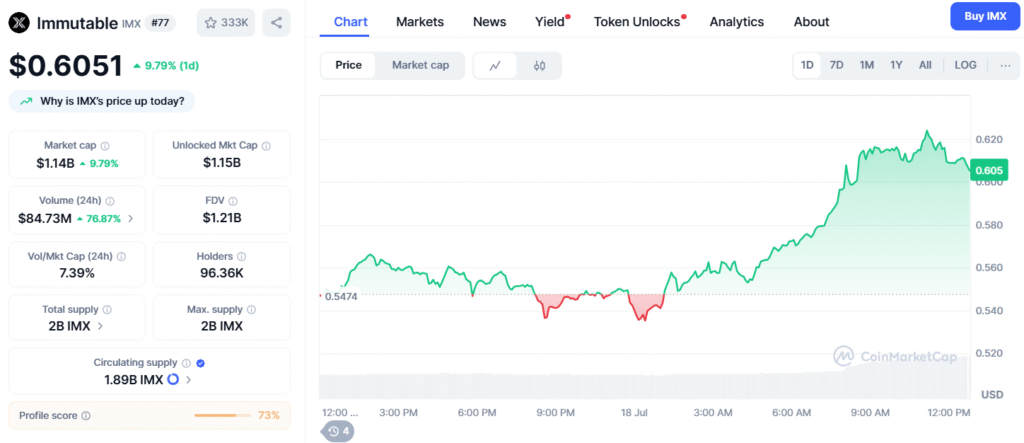Toggle LOG scale on chart
Screen dimensions: 1024x443
[965, 65]
